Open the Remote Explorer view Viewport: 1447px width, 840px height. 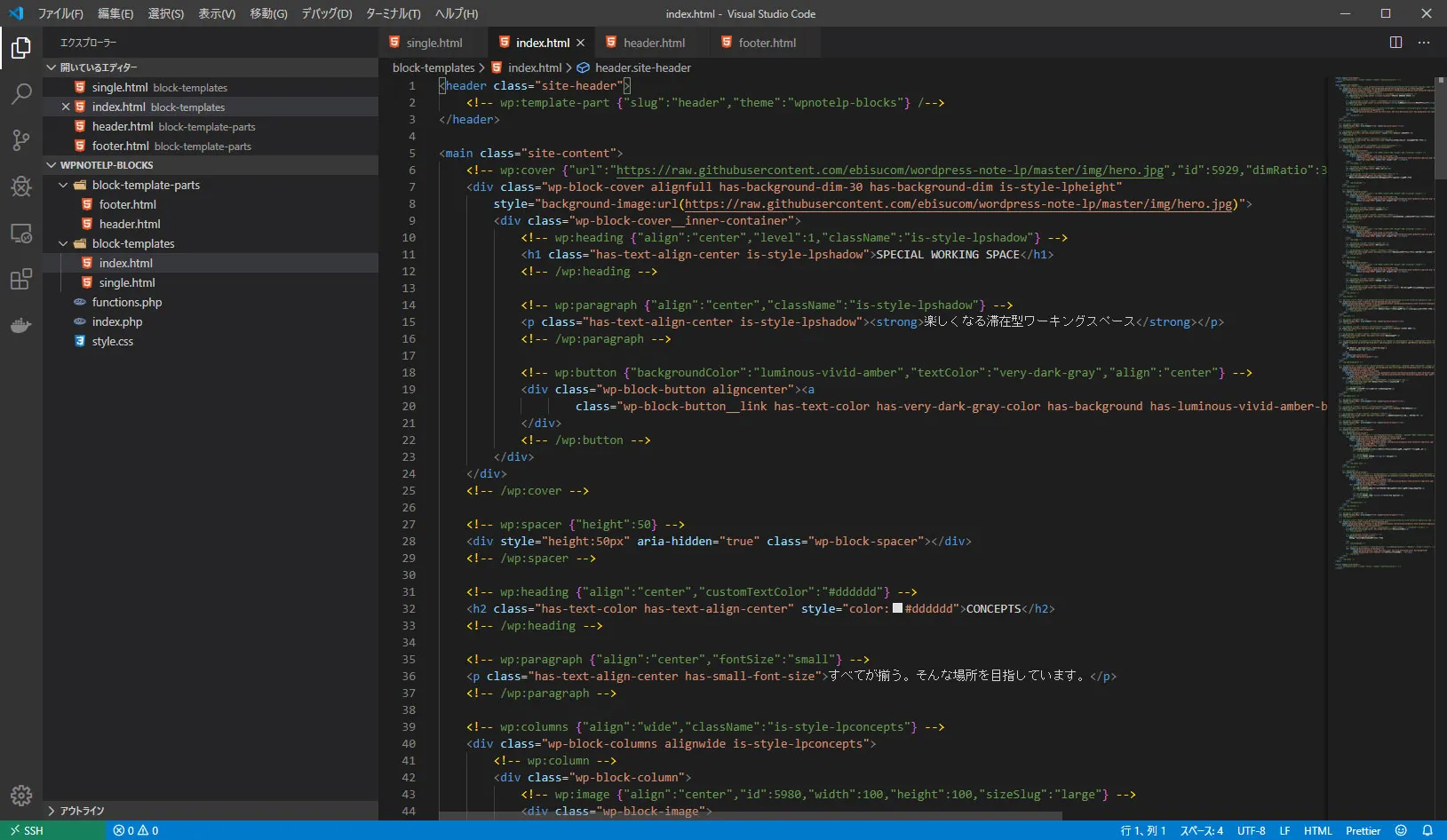(x=21, y=234)
